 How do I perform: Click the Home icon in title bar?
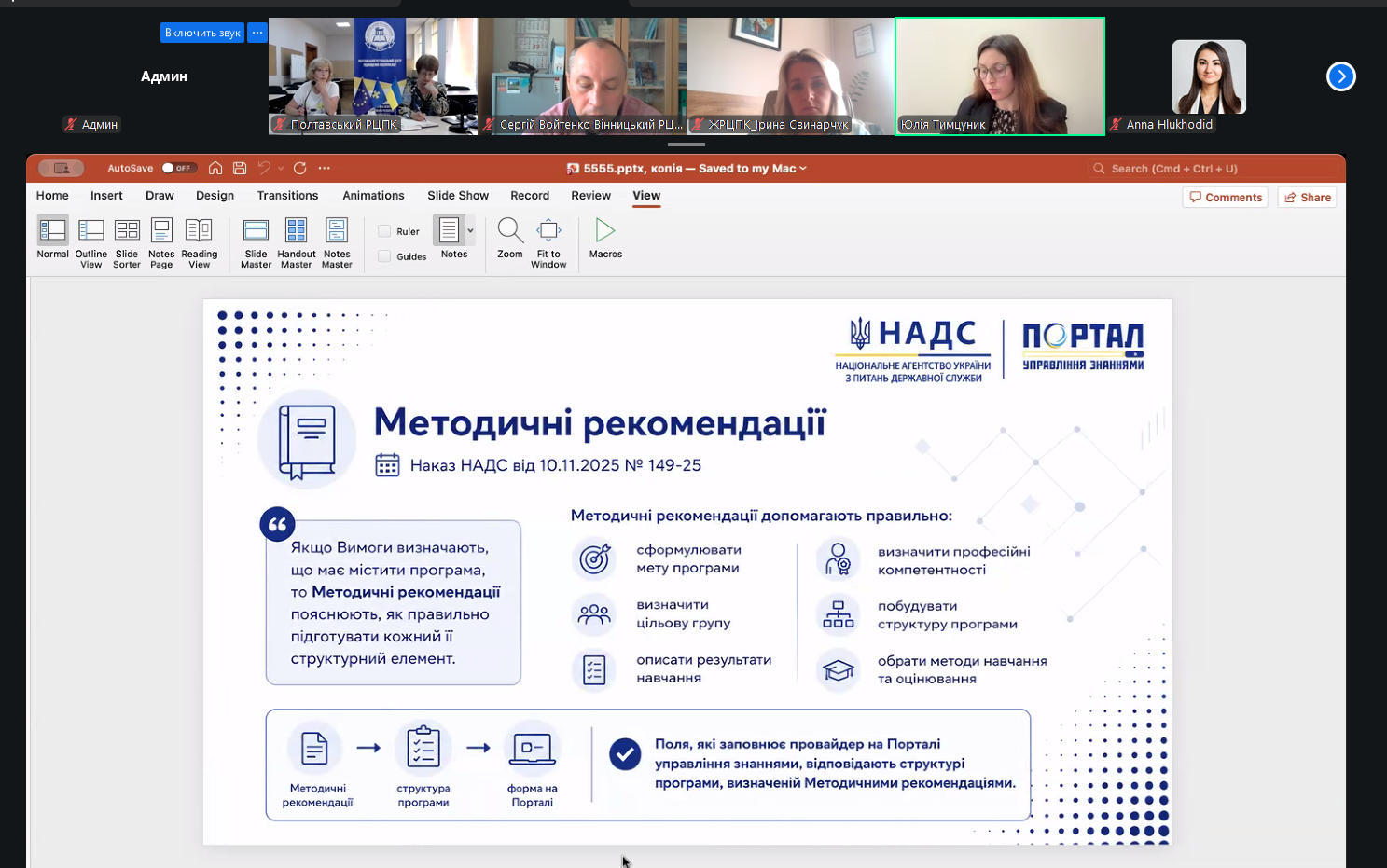point(215,168)
